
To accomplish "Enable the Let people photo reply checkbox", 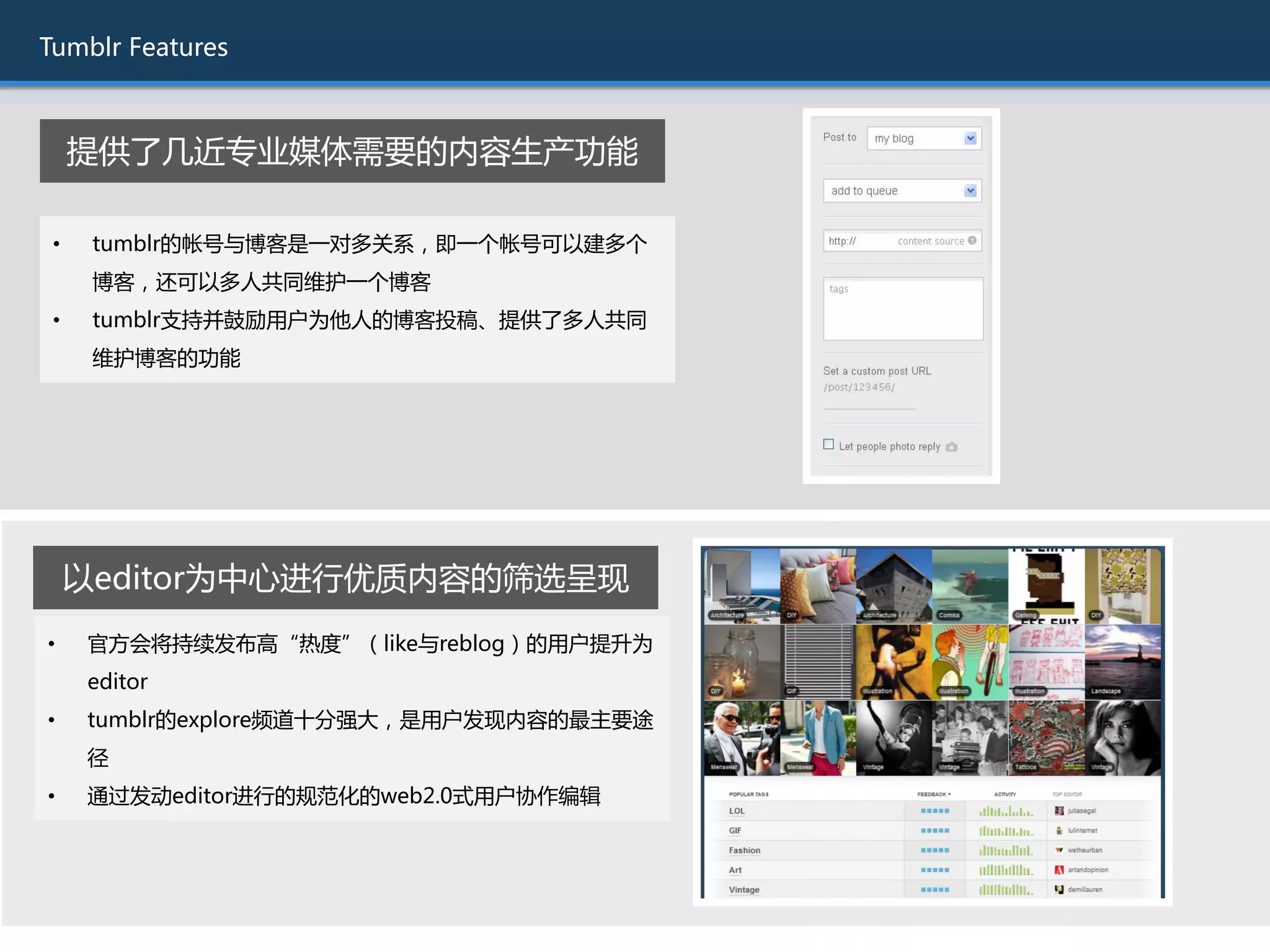I will click(828, 444).
